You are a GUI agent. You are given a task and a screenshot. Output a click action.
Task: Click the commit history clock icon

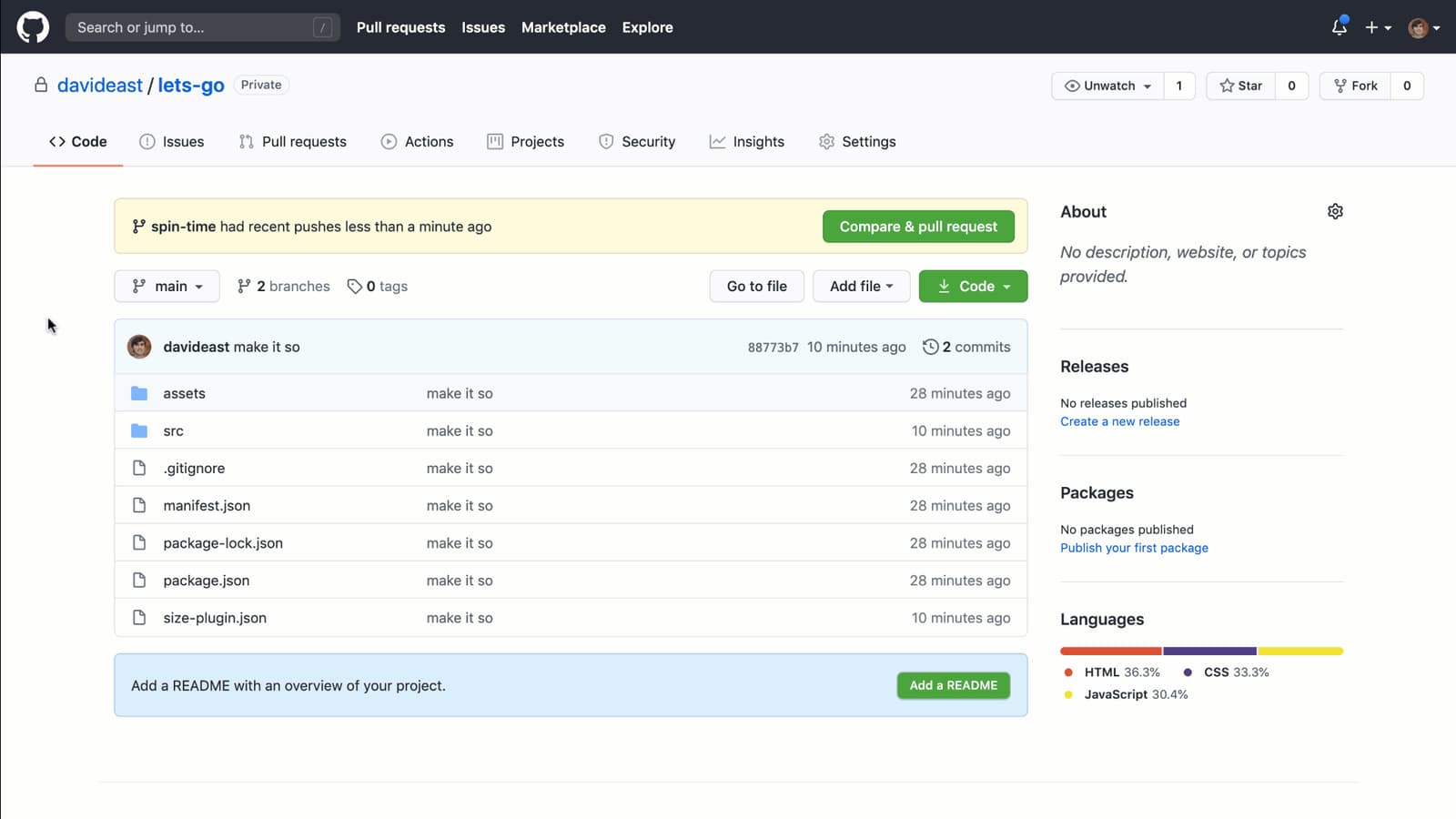tap(930, 347)
